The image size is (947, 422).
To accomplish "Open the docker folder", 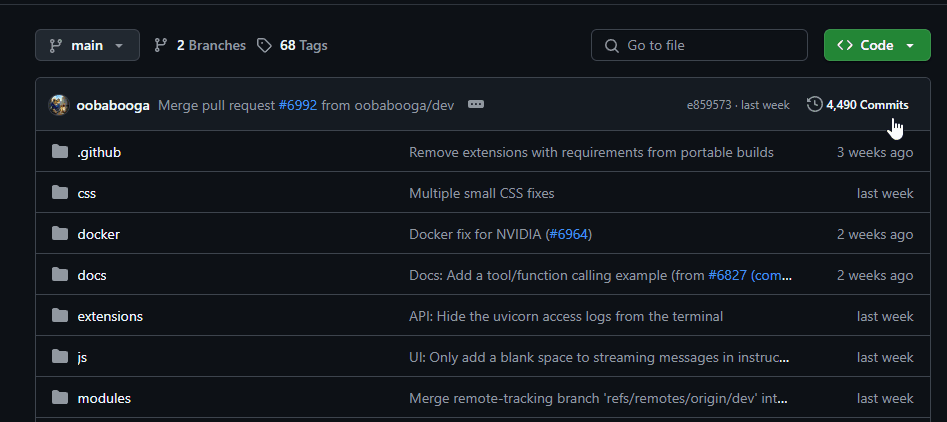I will [98, 234].
